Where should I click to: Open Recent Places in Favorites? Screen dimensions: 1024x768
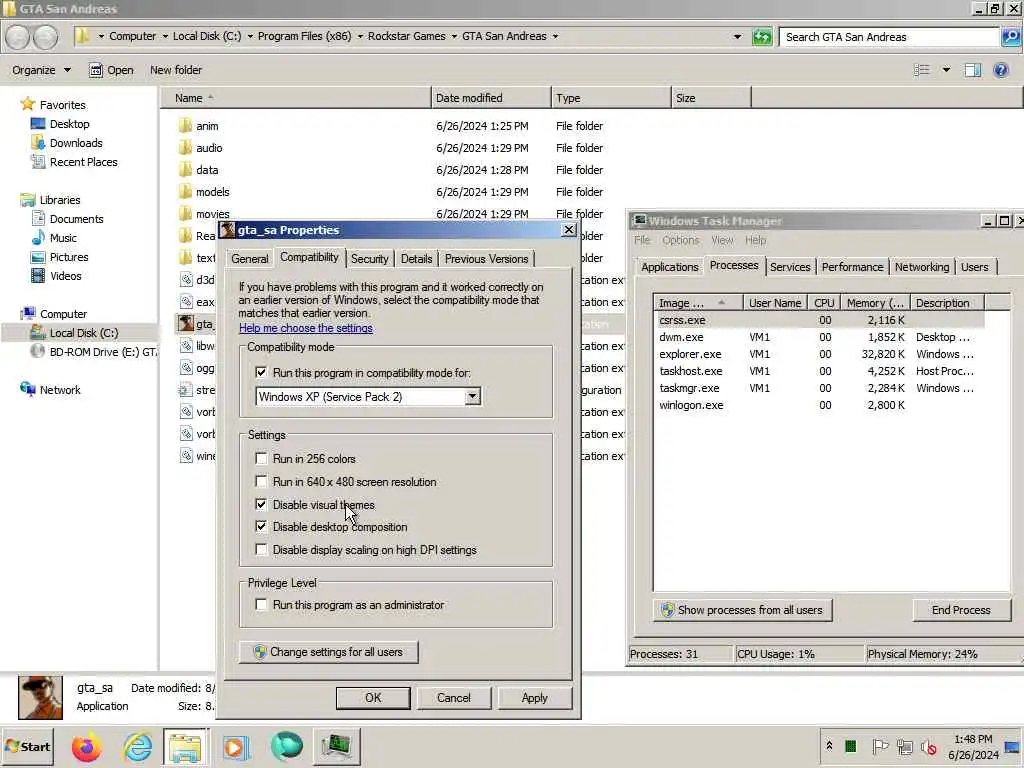point(84,162)
